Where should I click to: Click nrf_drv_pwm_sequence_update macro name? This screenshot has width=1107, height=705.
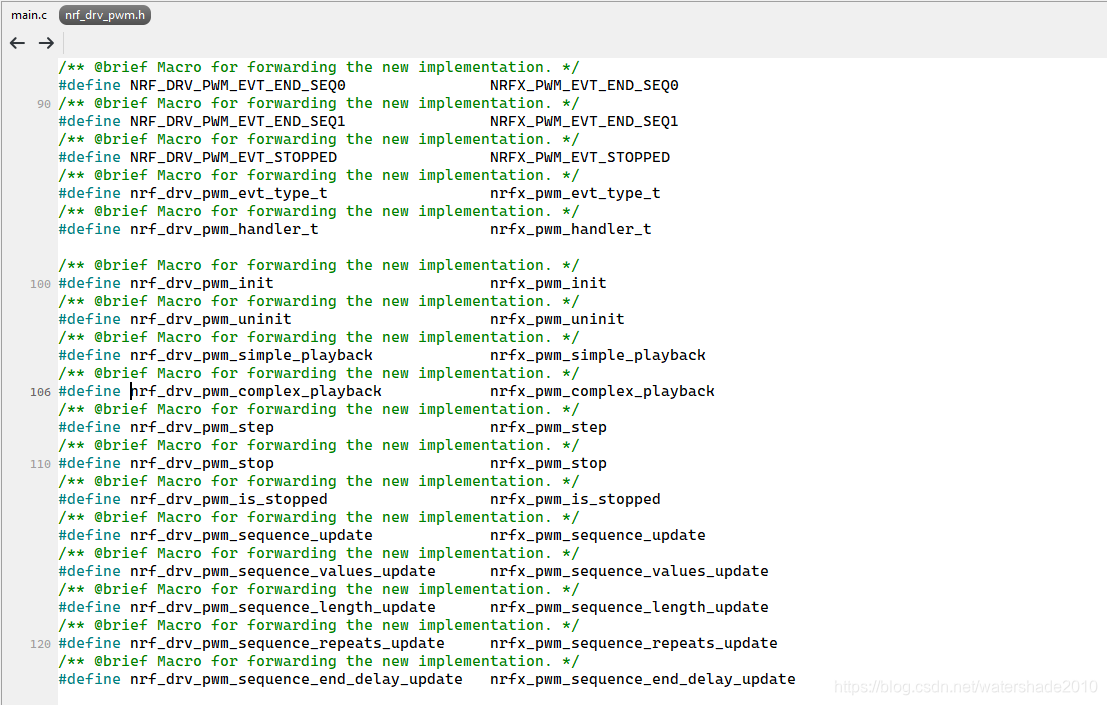point(251,535)
